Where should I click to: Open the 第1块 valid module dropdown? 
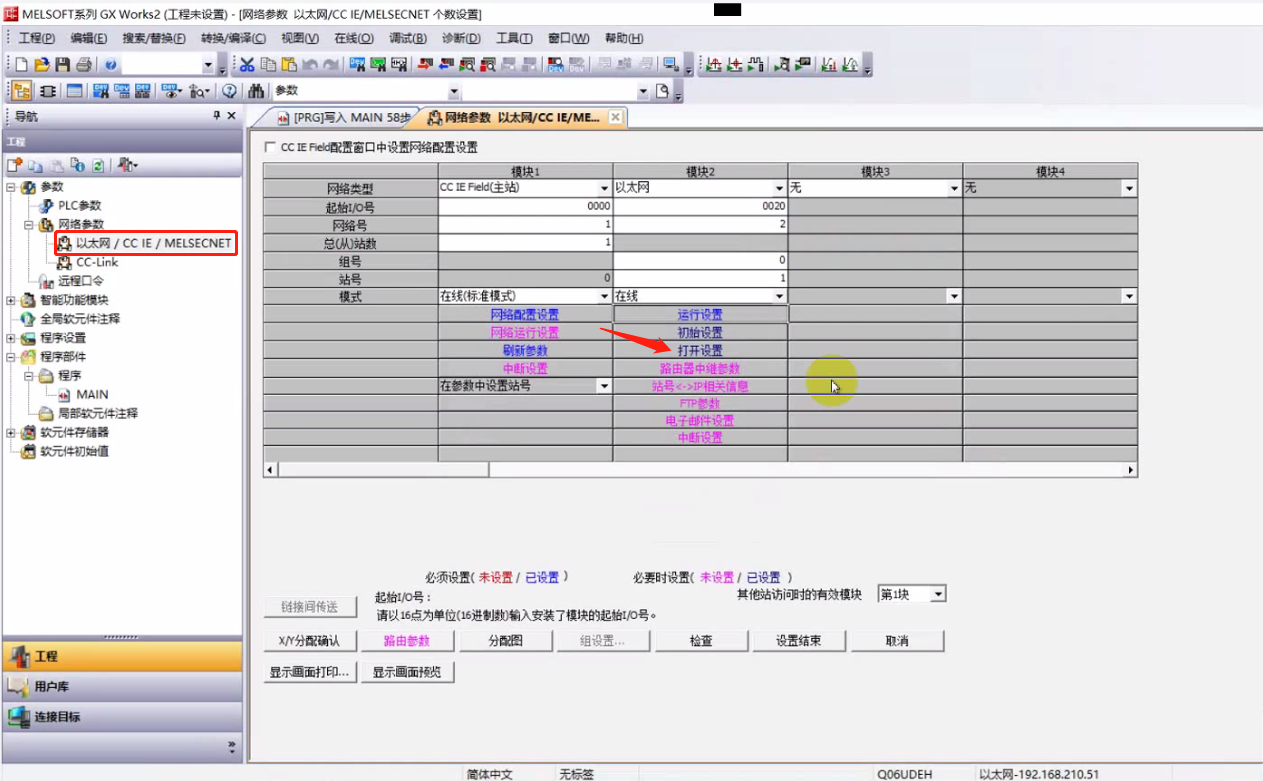click(x=937, y=594)
